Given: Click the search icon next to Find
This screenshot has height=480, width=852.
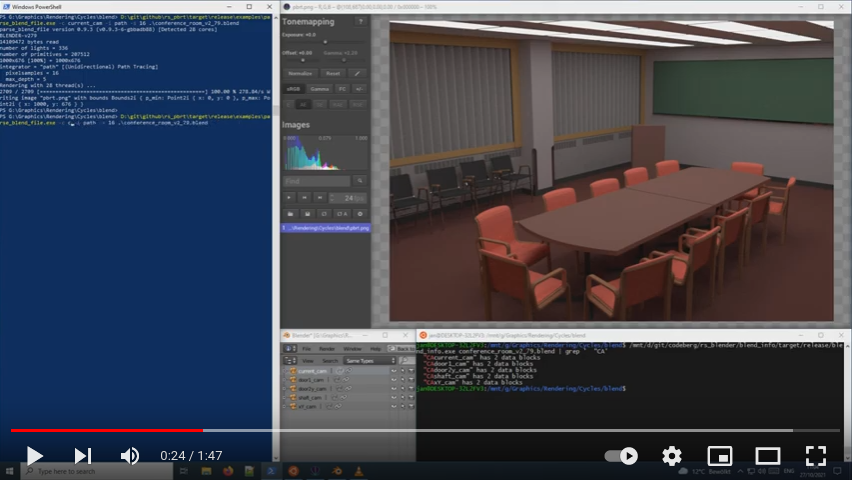Looking at the screenshot, I should tap(360, 181).
